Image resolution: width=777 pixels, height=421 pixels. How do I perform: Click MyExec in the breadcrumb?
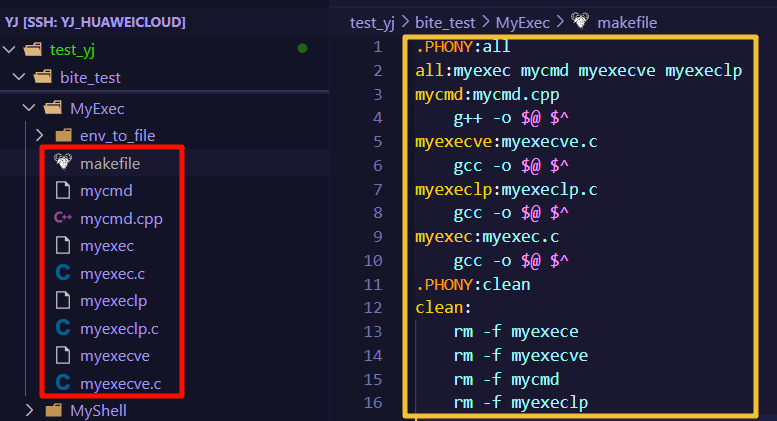(x=523, y=23)
